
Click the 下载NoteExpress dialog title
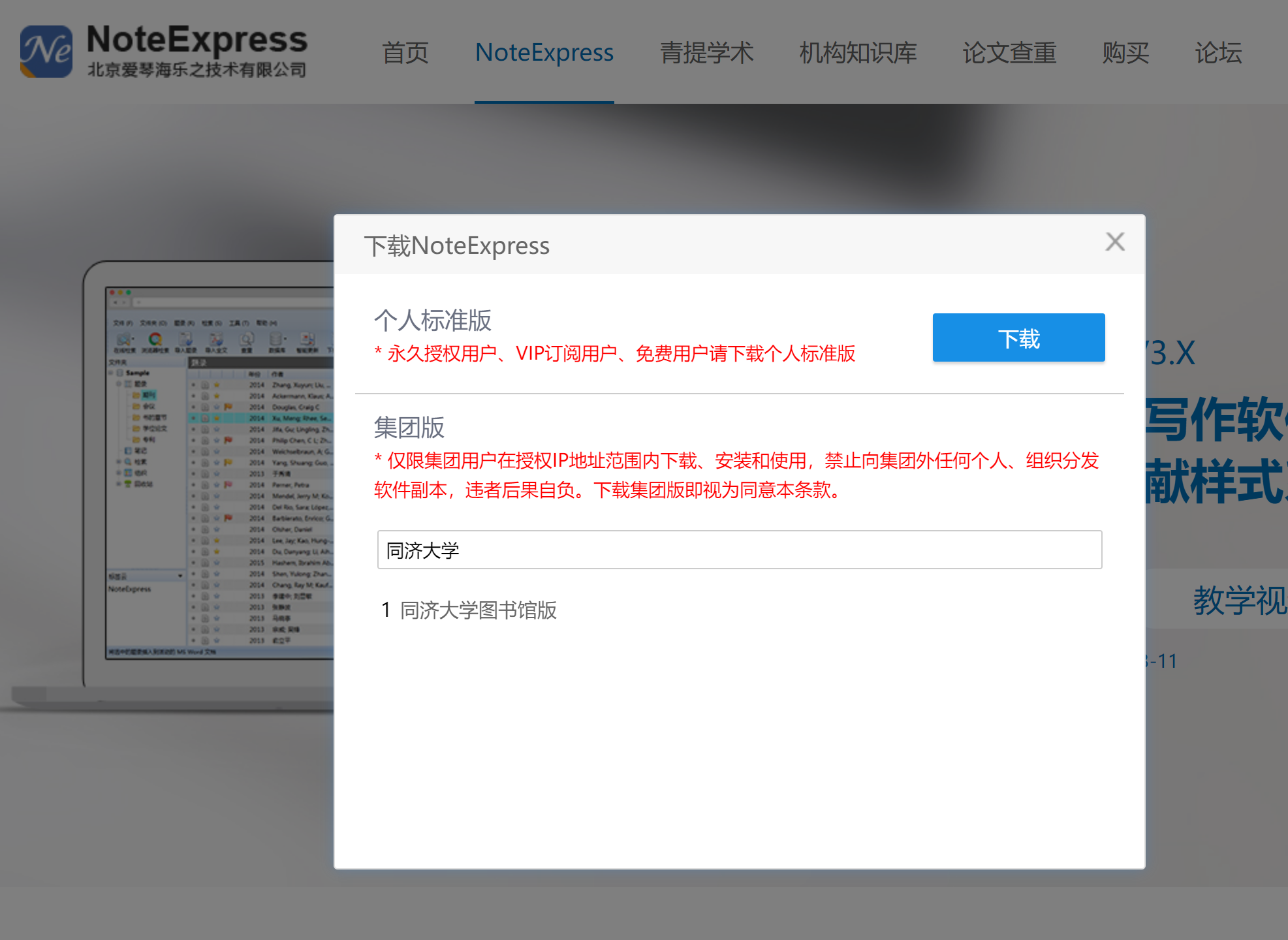456,245
